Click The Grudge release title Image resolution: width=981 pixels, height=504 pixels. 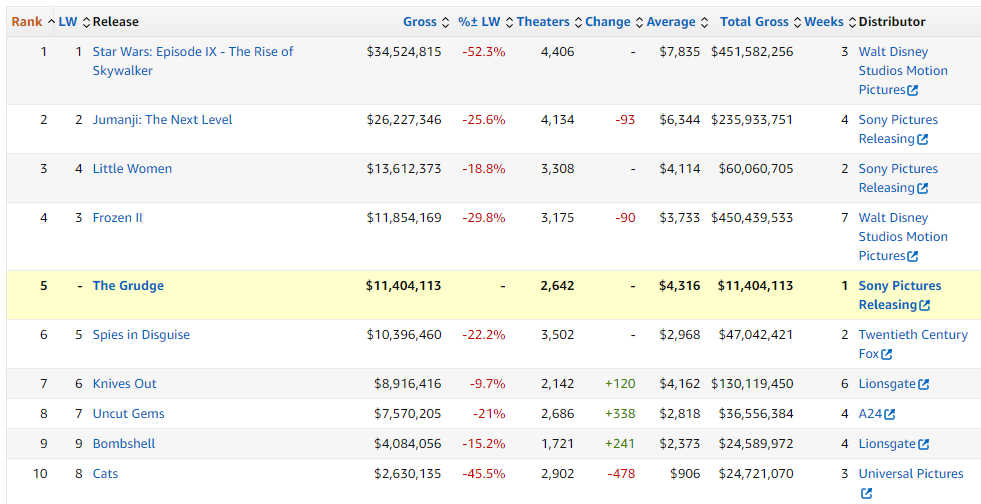[128, 286]
